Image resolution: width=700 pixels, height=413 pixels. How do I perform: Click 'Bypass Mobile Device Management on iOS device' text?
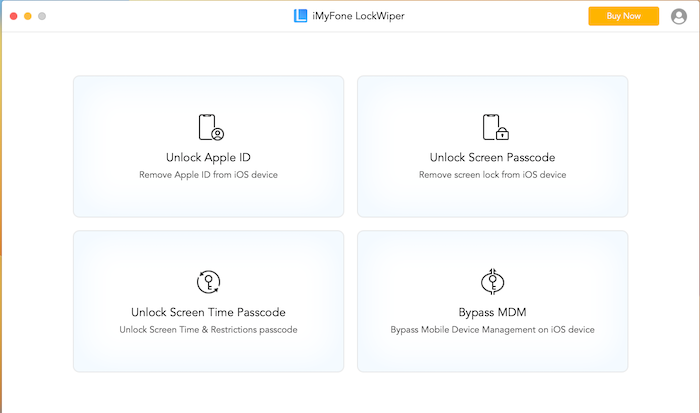pyautogui.click(x=492, y=330)
